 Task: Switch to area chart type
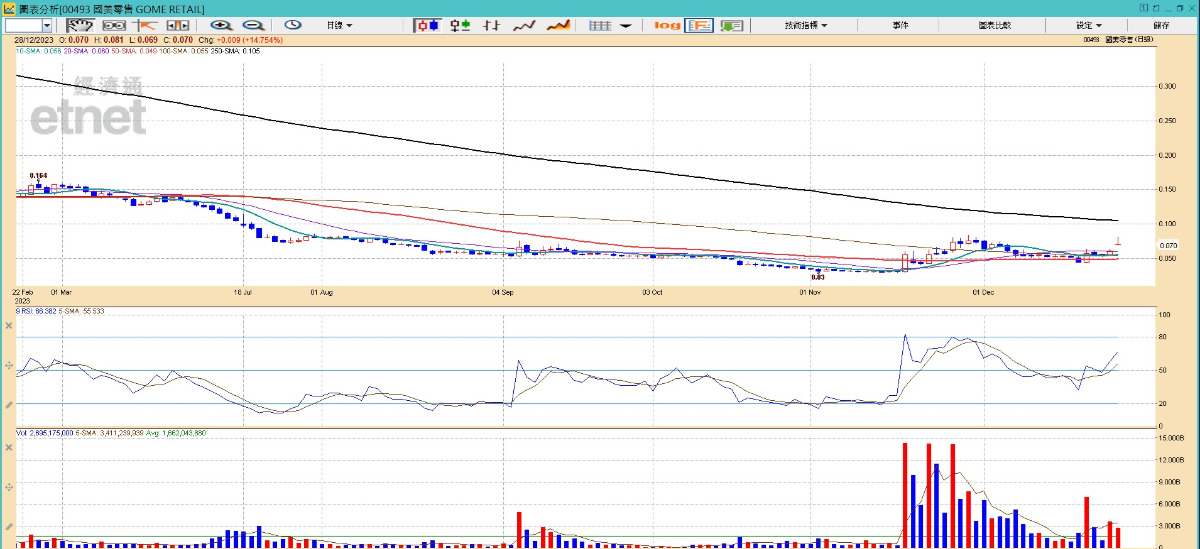coord(558,24)
